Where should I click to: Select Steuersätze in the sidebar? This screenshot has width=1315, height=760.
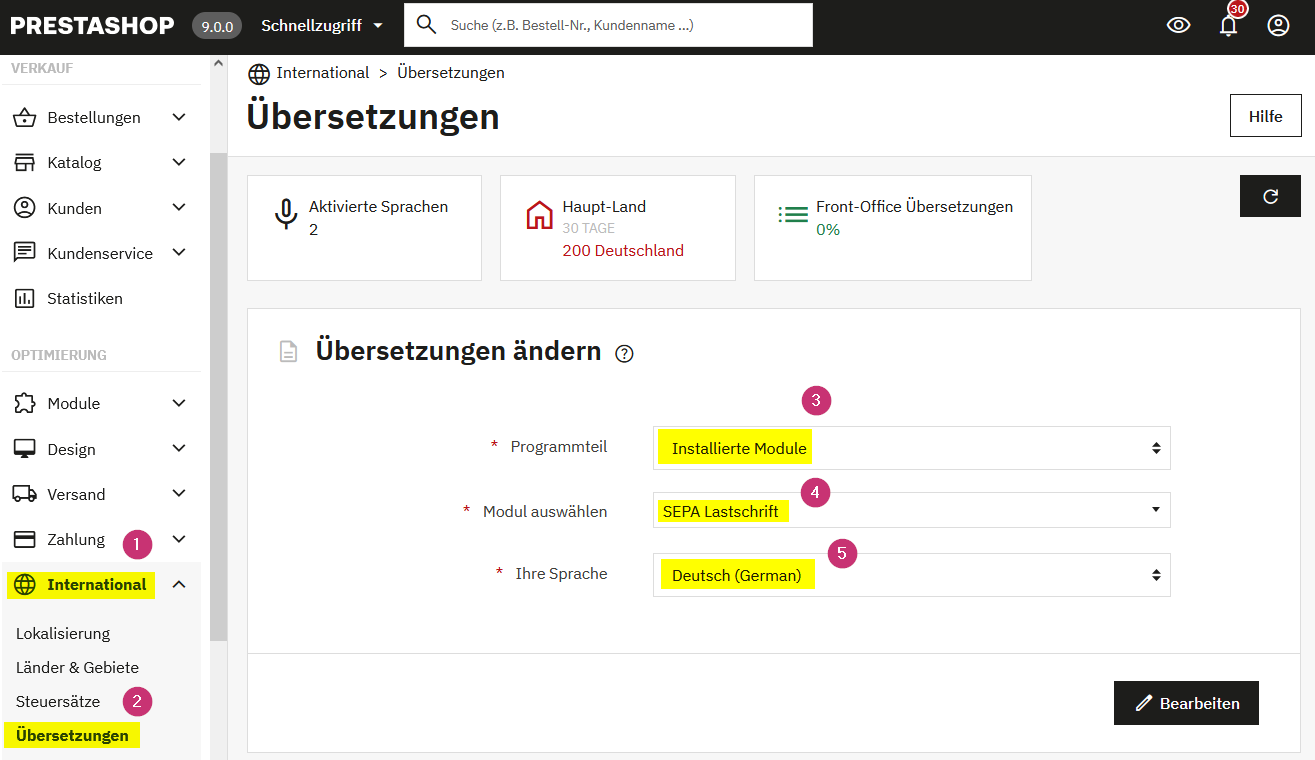tap(58, 701)
